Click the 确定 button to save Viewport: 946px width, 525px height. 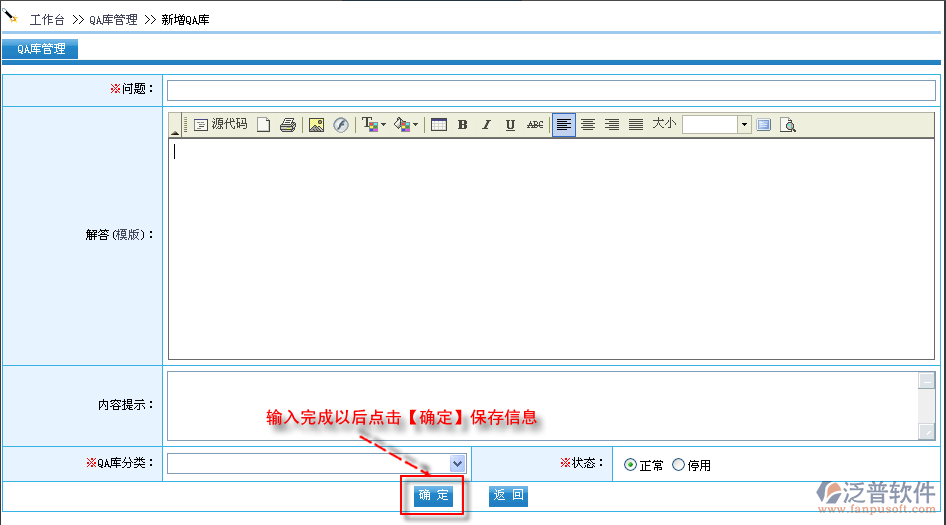pos(433,495)
